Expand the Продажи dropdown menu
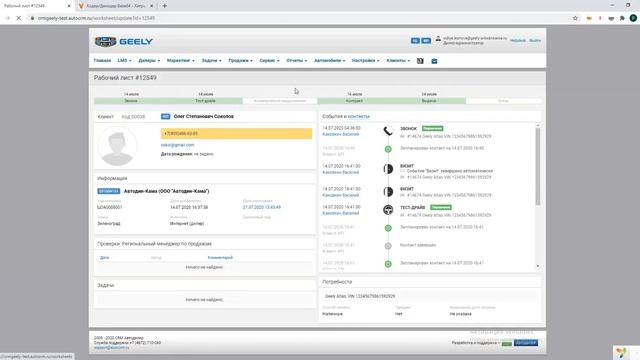Viewport: 640px width, 360px height. [240, 60]
